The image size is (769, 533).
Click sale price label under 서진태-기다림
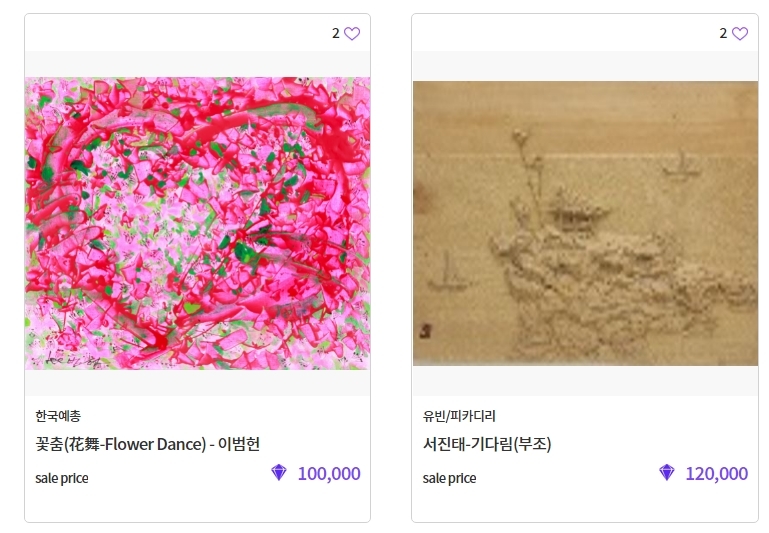coord(449,478)
